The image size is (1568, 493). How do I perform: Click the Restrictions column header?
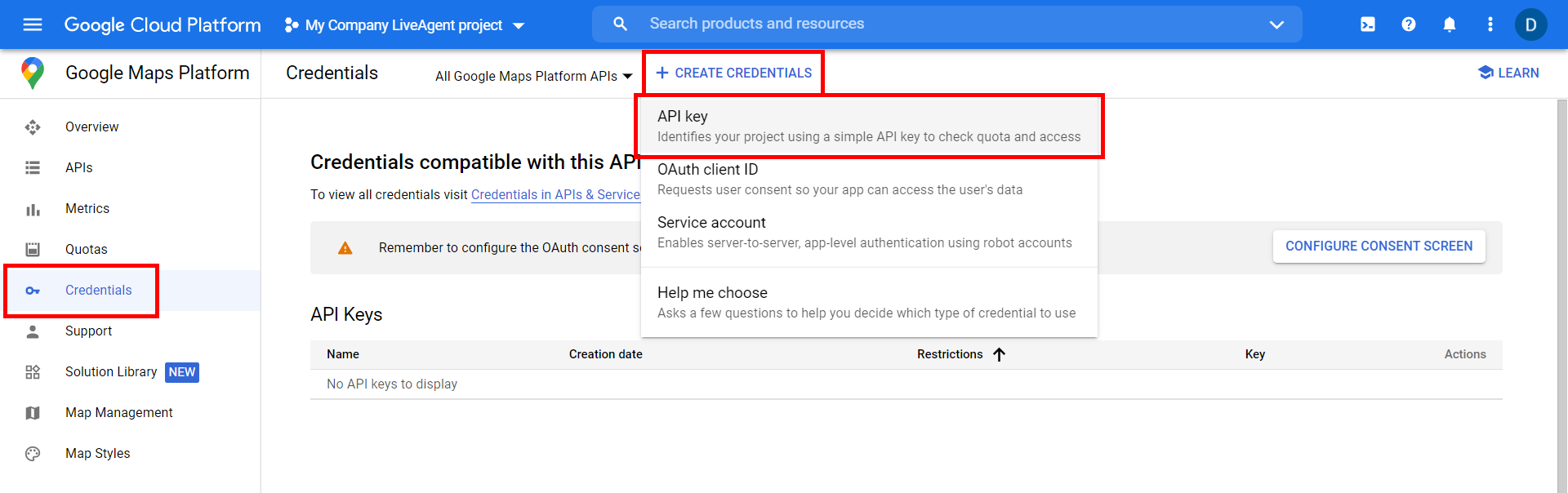point(950,354)
